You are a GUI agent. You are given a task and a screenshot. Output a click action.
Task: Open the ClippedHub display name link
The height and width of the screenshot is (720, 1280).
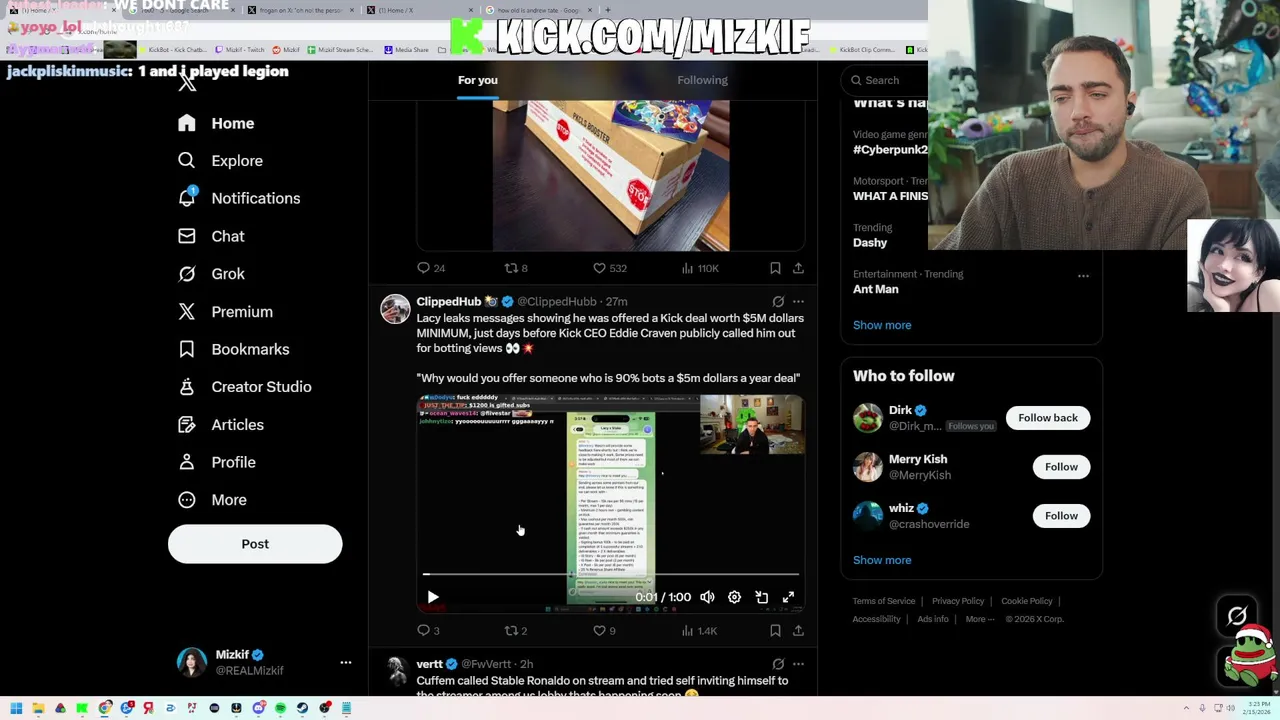click(449, 301)
